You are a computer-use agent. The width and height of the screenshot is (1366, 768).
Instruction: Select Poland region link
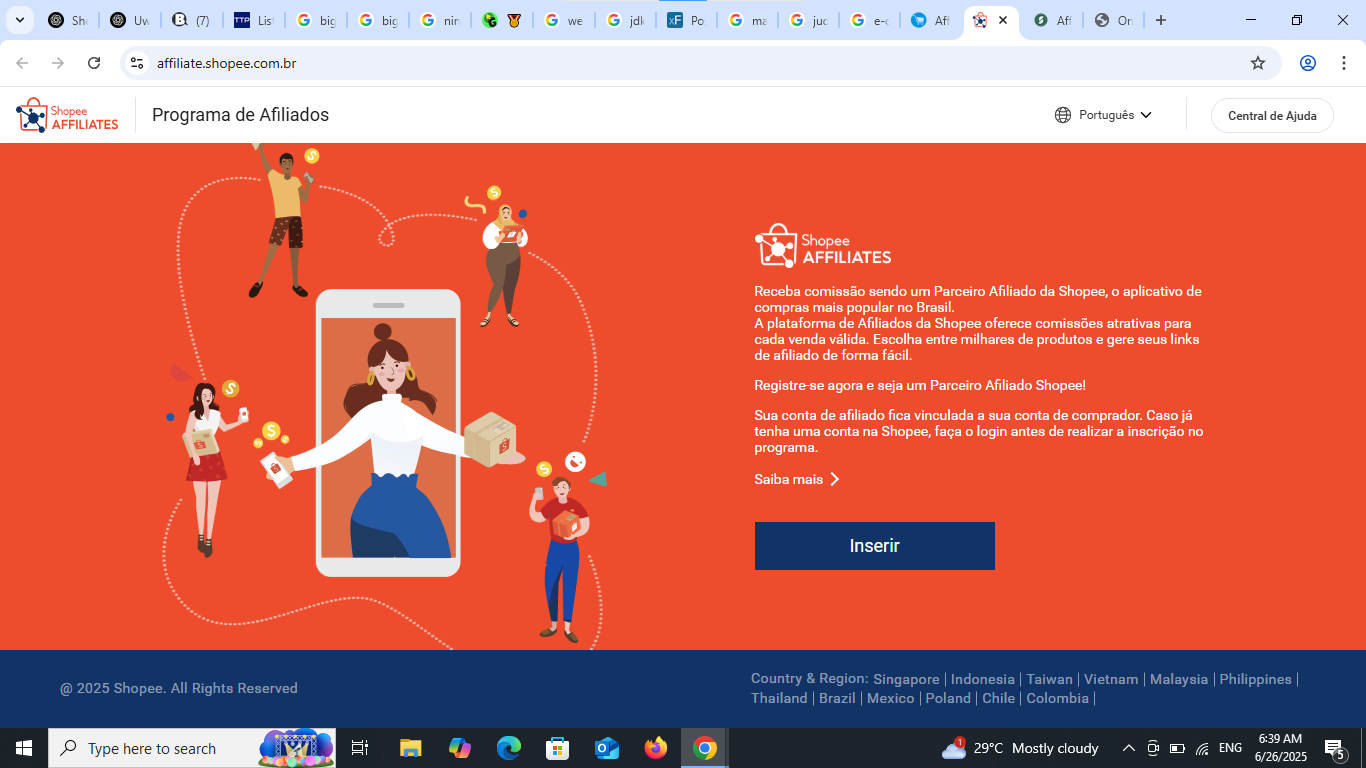[948, 698]
